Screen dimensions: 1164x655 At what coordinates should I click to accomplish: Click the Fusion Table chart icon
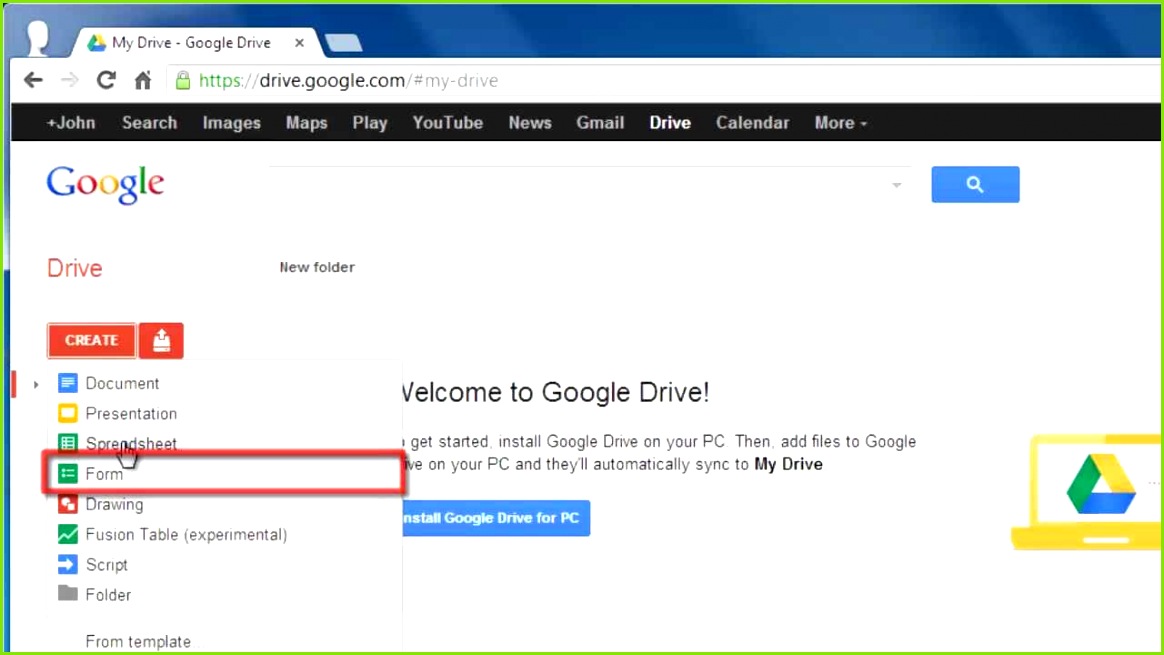point(68,534)
